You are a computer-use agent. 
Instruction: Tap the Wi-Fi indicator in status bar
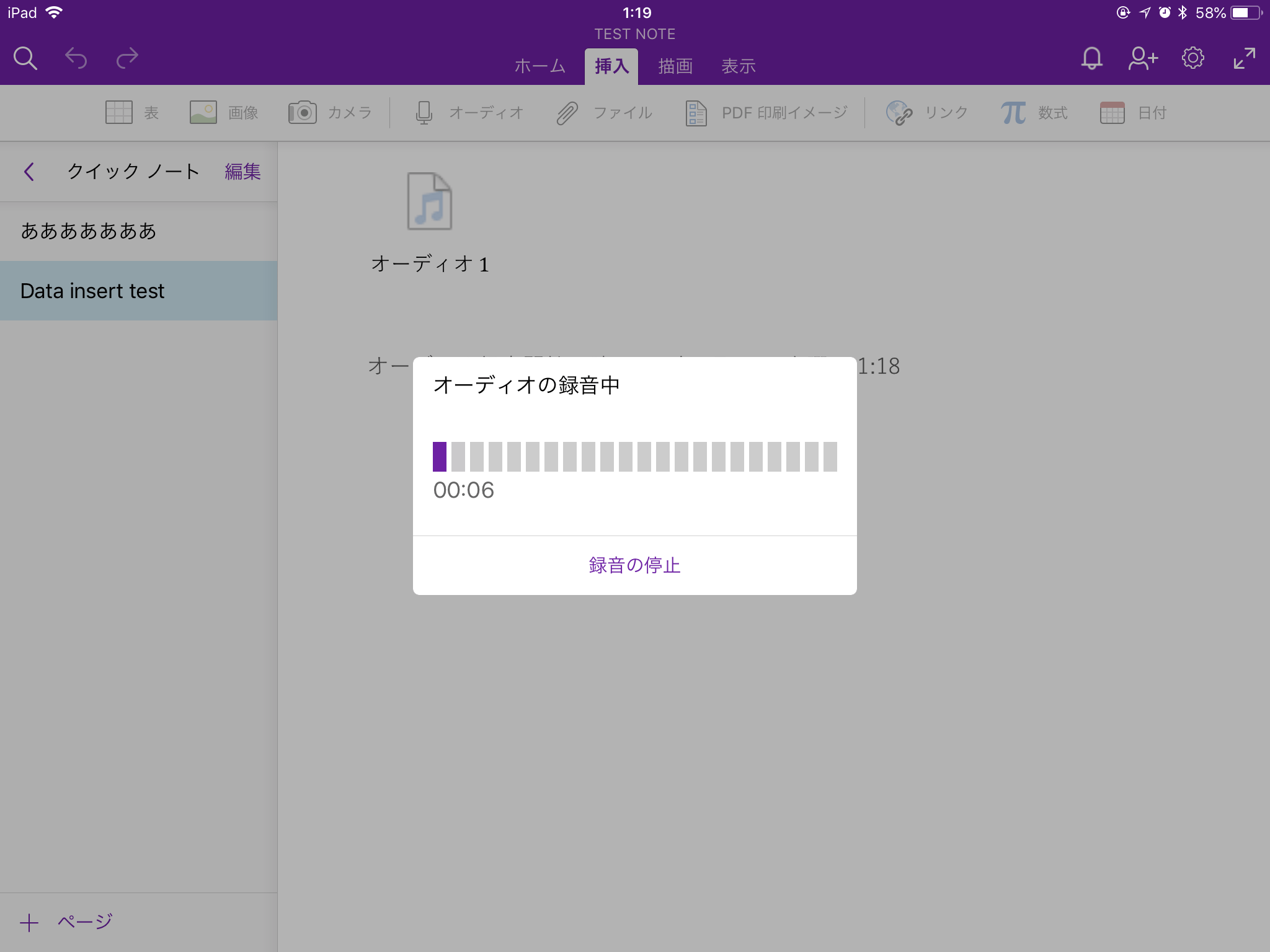(55, 12)
